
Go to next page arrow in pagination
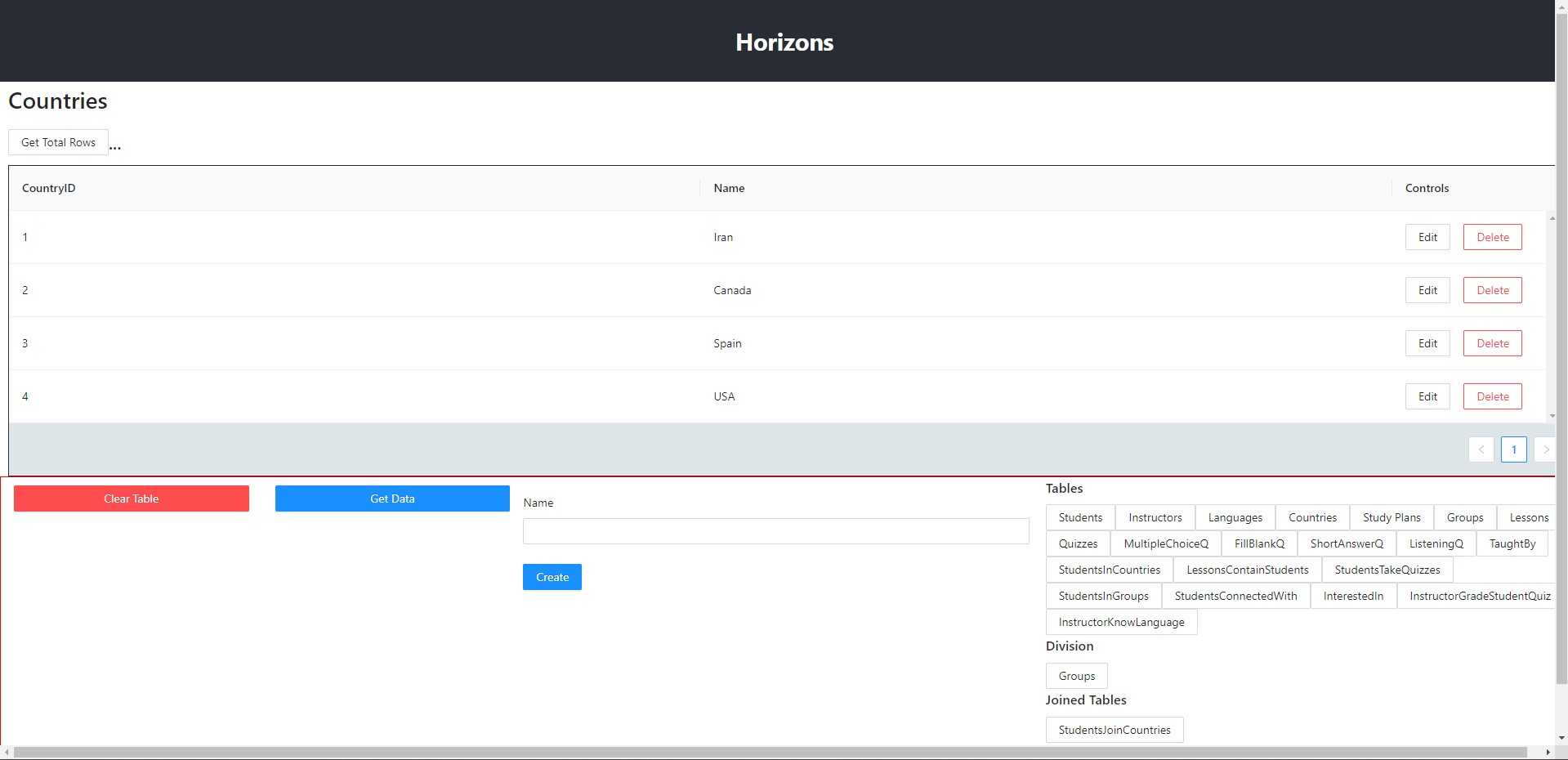(1544, 449)
